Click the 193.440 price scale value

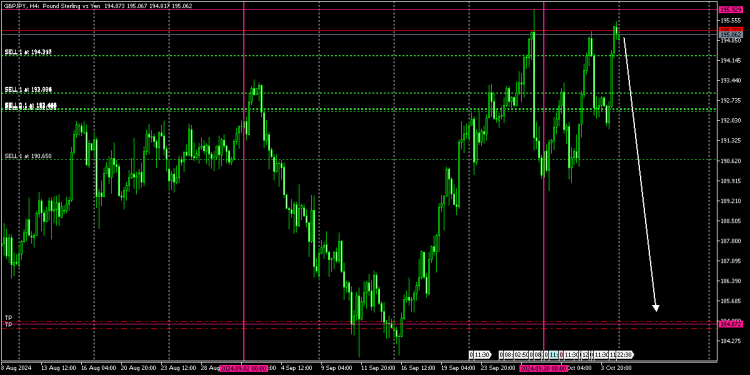730,80
